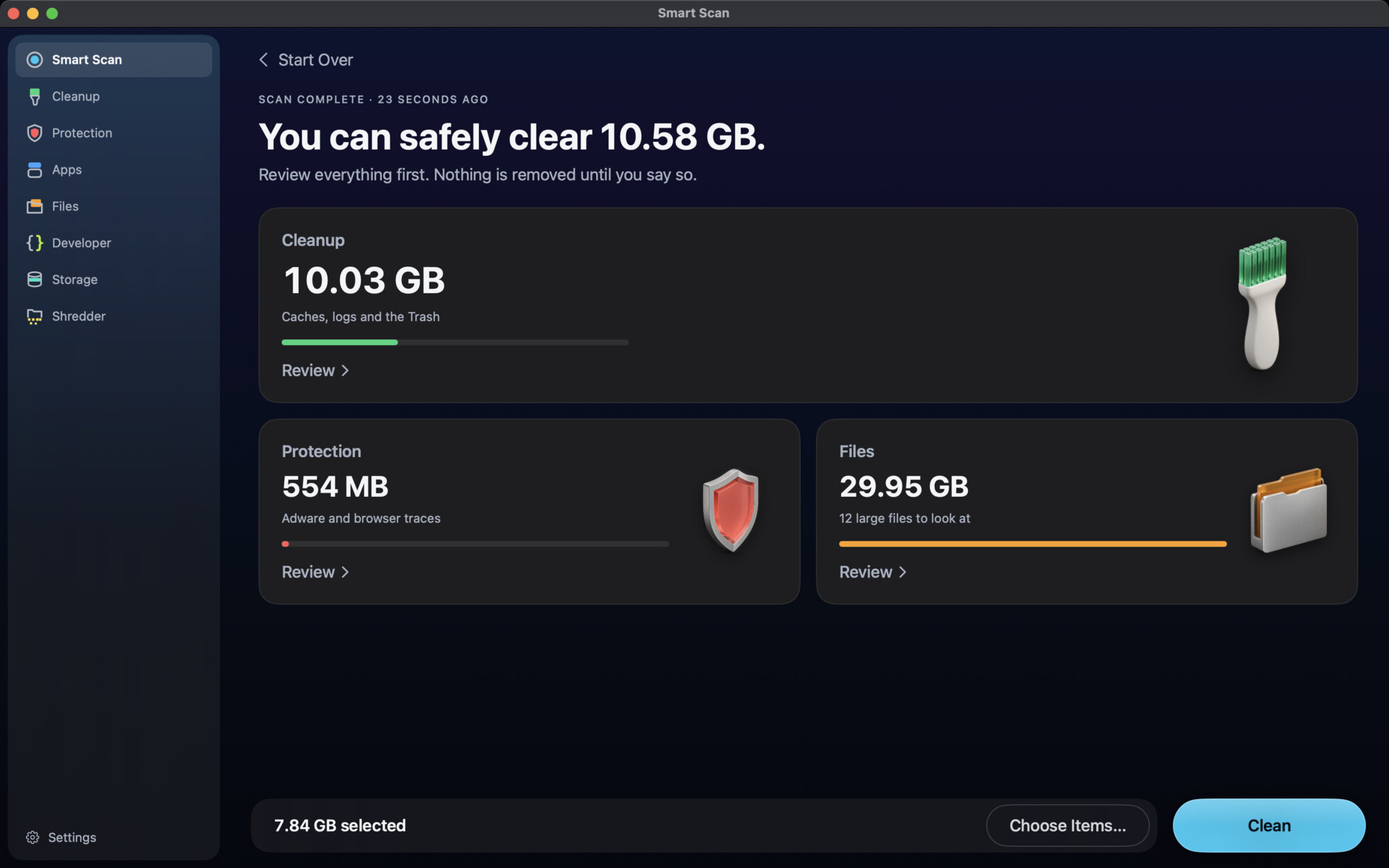Click the 554 MB protection size
The height and width of the screenshot is (868, 1389).
click(335, 487)
